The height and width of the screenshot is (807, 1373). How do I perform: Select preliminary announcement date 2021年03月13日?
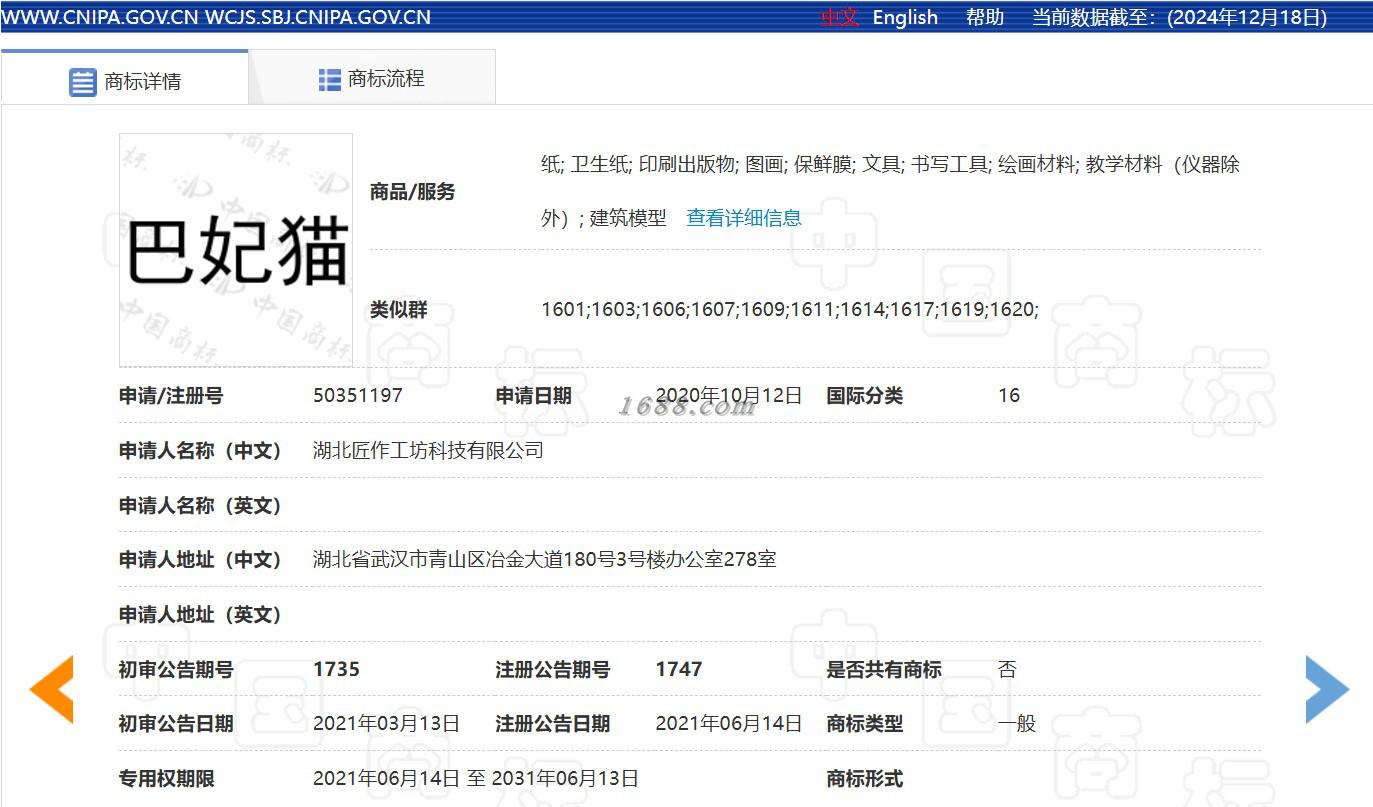tap(387, 723)
